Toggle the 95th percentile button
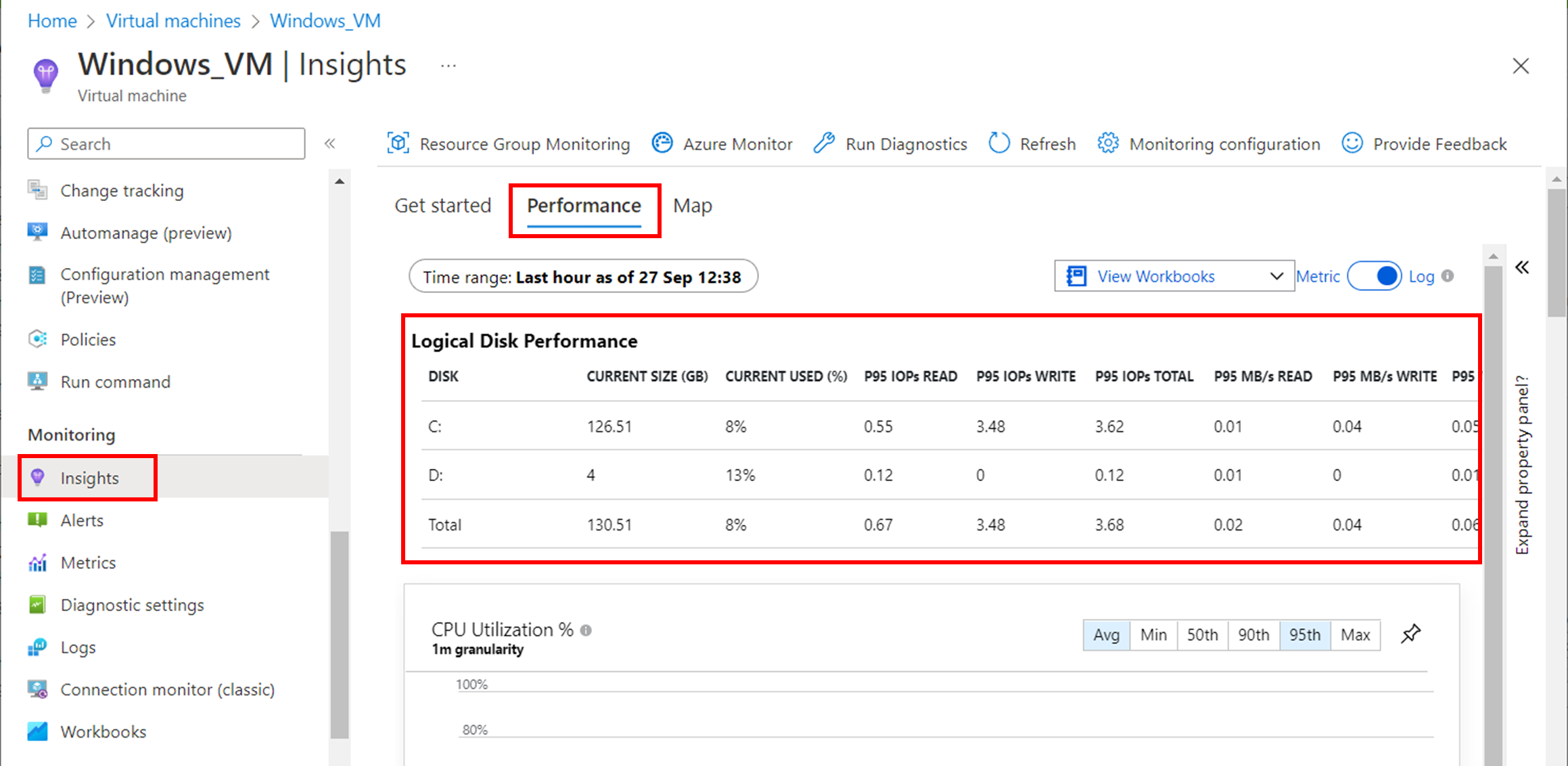Image resolution: width=1568 pixels, height=766 pixels. coord(1304,635)
